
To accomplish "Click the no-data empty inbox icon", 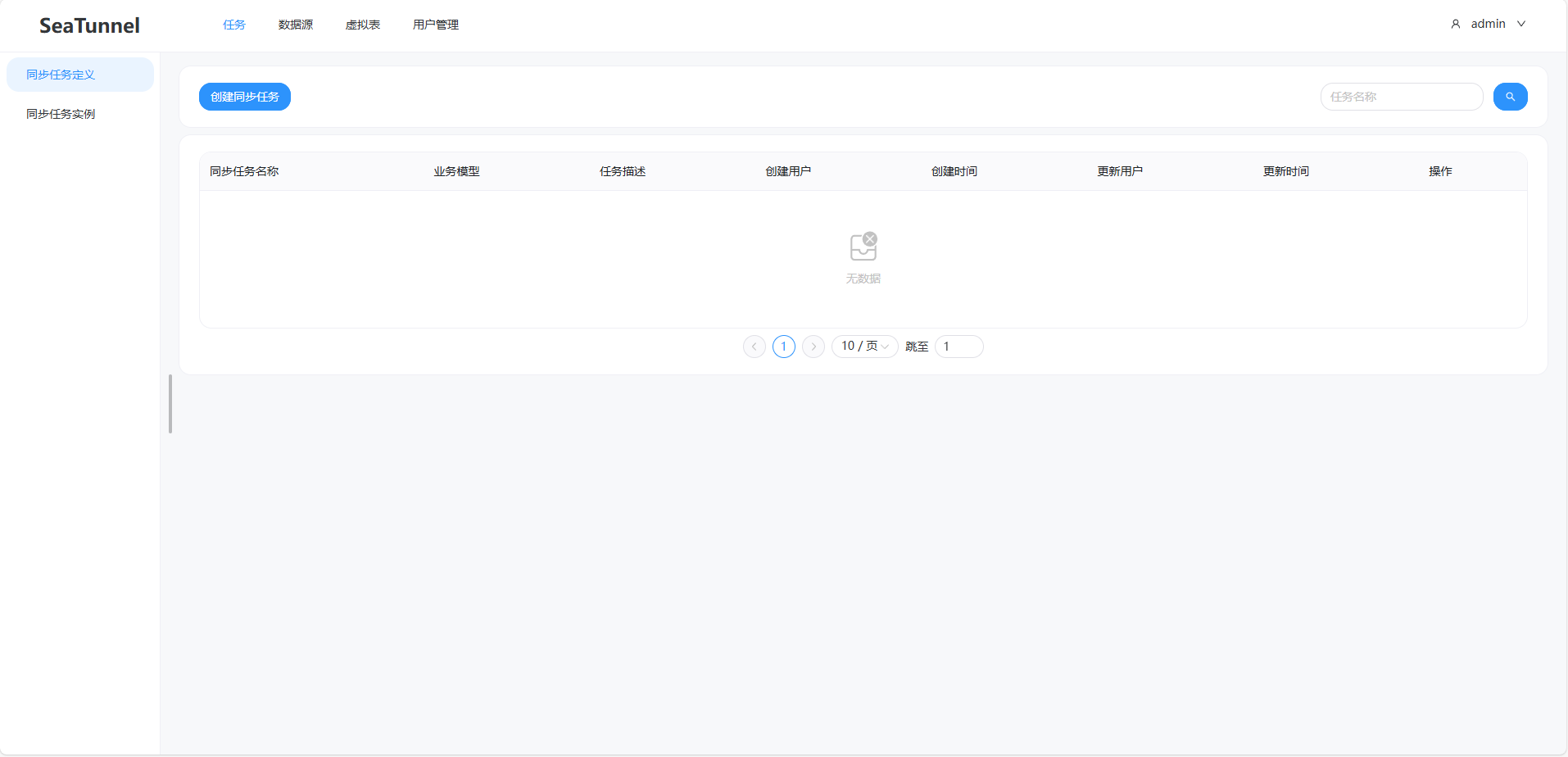I will 863,246.
